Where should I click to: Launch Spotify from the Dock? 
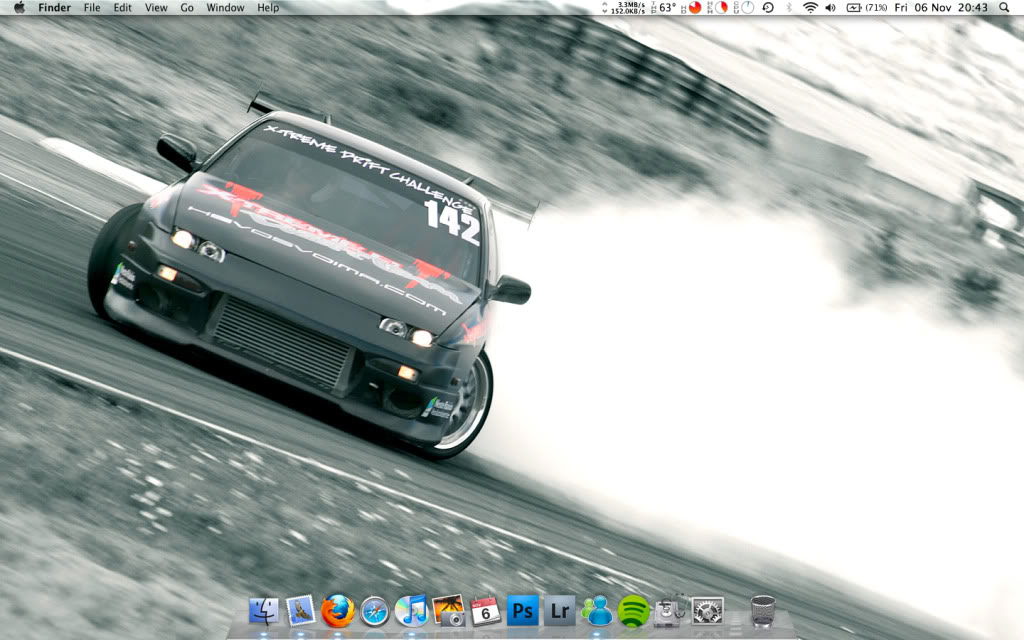pos(633,611)
